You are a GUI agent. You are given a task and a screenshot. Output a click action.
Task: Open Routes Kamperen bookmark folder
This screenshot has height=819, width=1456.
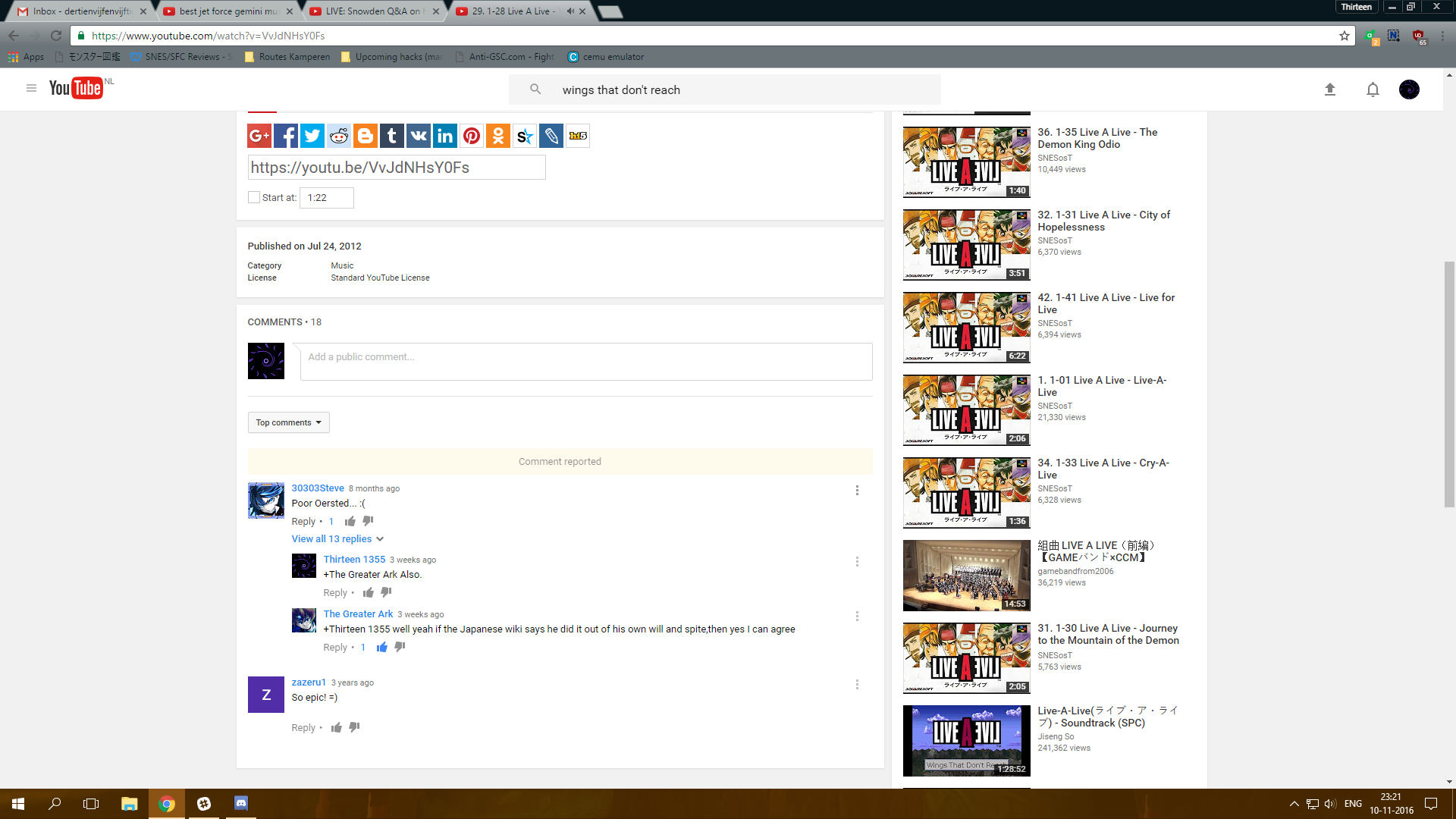pos(287,57)
